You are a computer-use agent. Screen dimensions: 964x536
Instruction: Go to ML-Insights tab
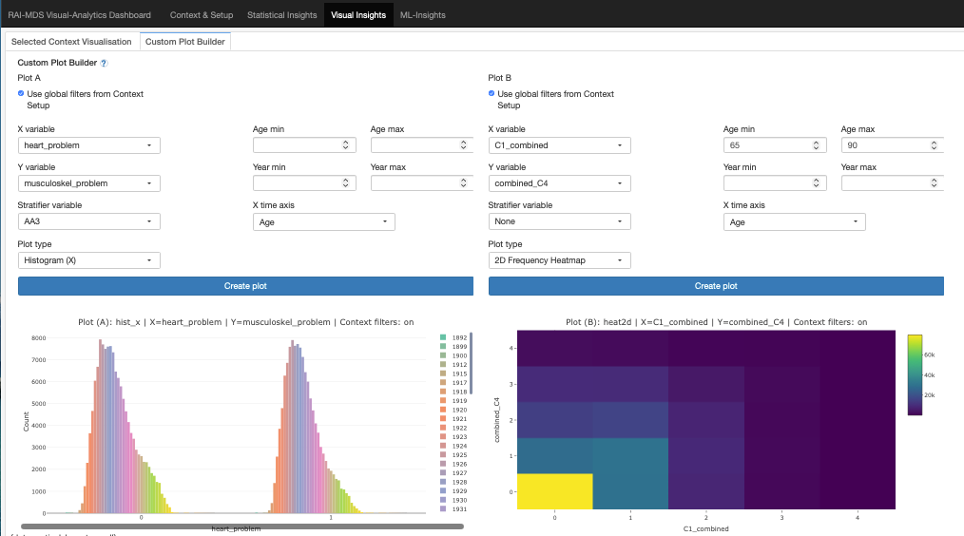coord(423,15)
